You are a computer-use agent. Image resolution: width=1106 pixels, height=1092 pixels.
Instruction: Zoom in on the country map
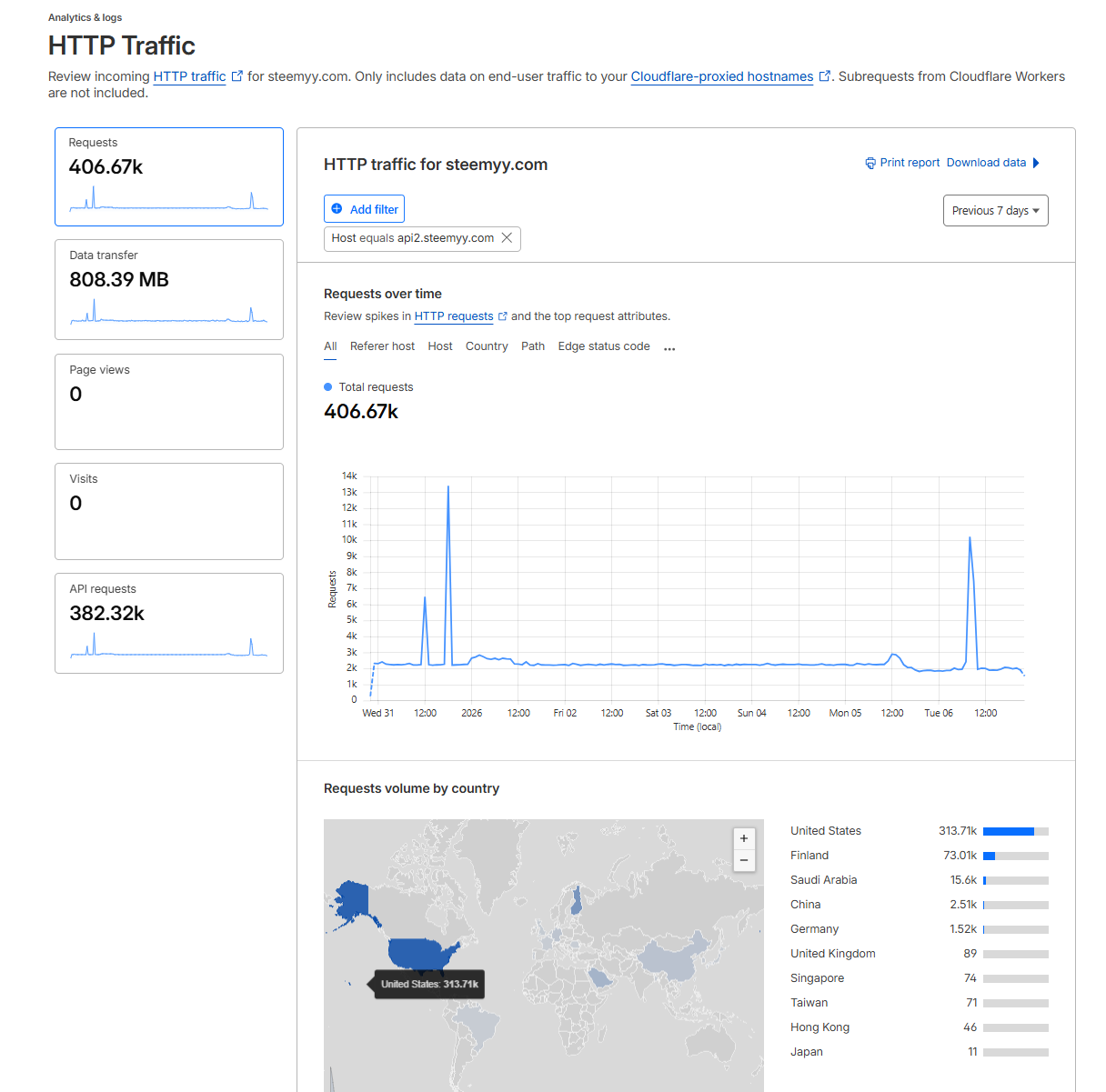[x=744, y=838]
